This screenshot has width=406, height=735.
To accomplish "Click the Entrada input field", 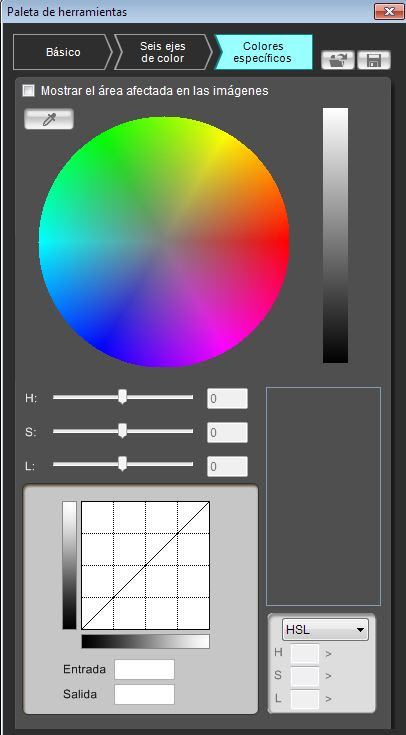I will (144, 669).
